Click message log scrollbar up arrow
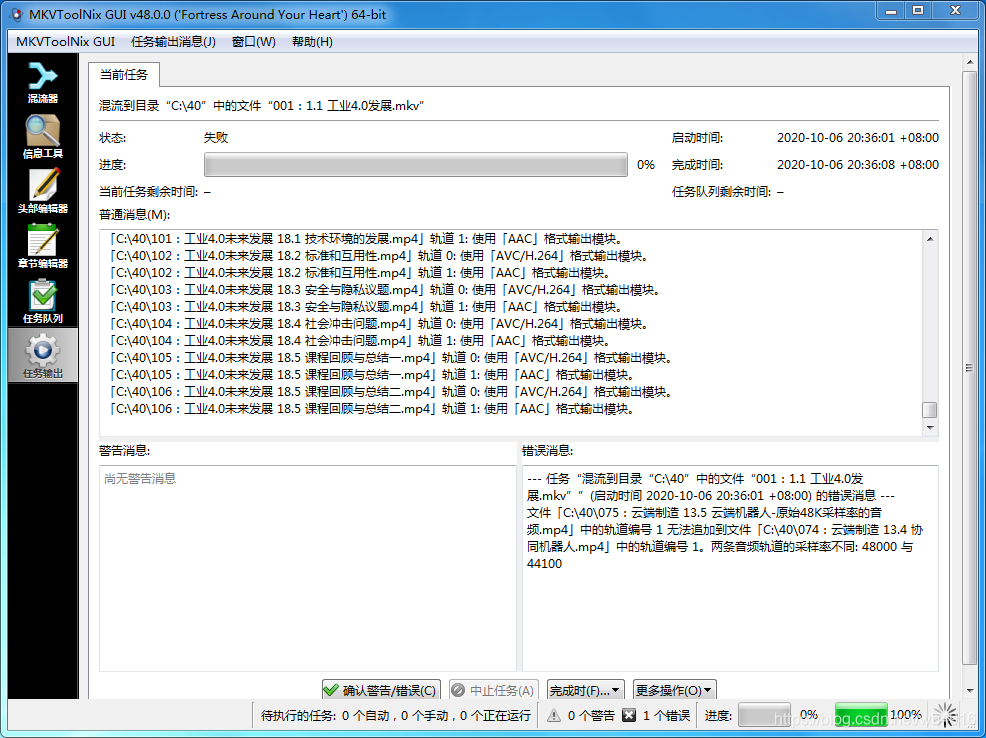Screen dimensions: 986x738 click(929, 239)
